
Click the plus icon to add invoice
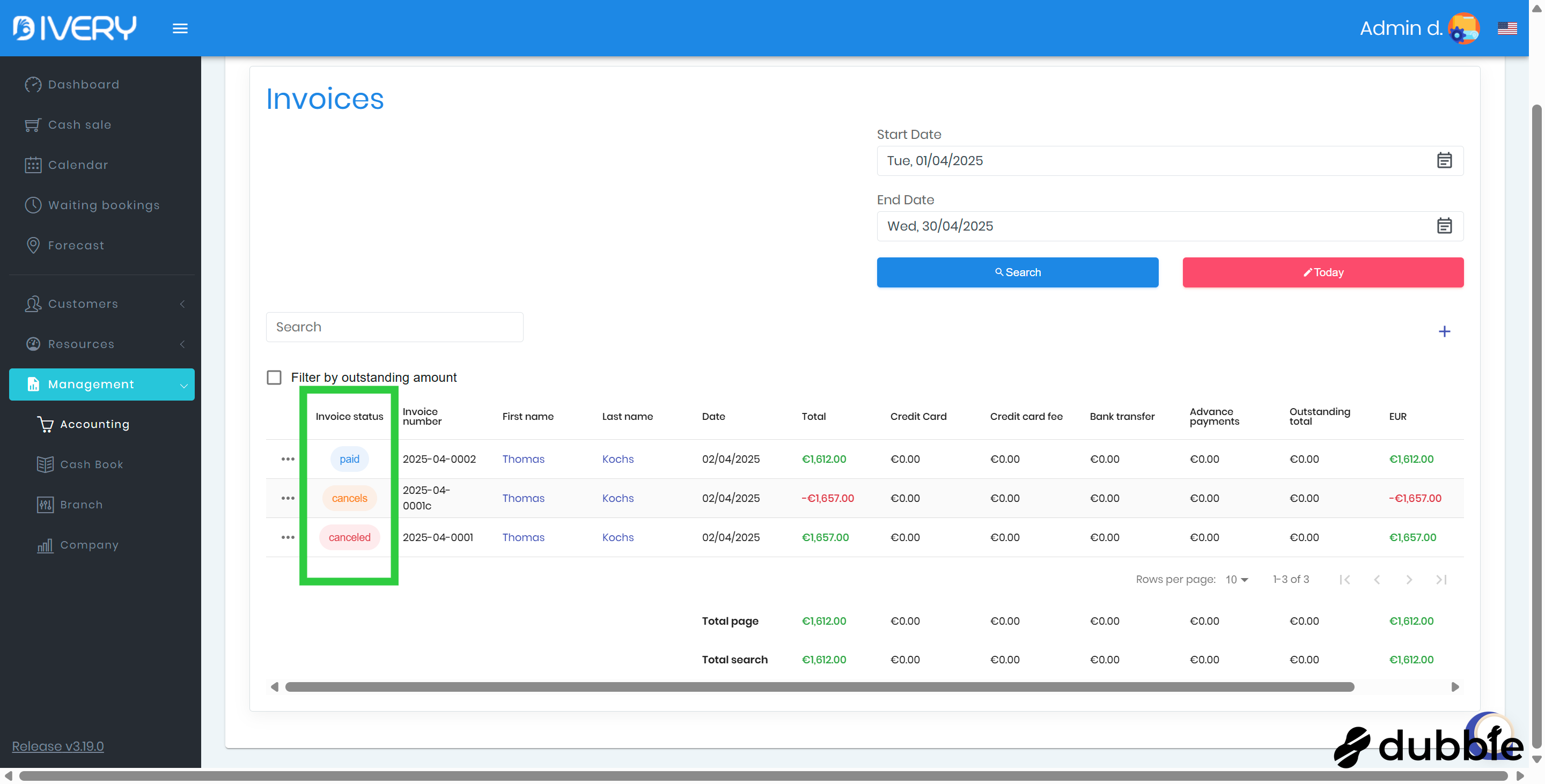tap(1444, 331)
